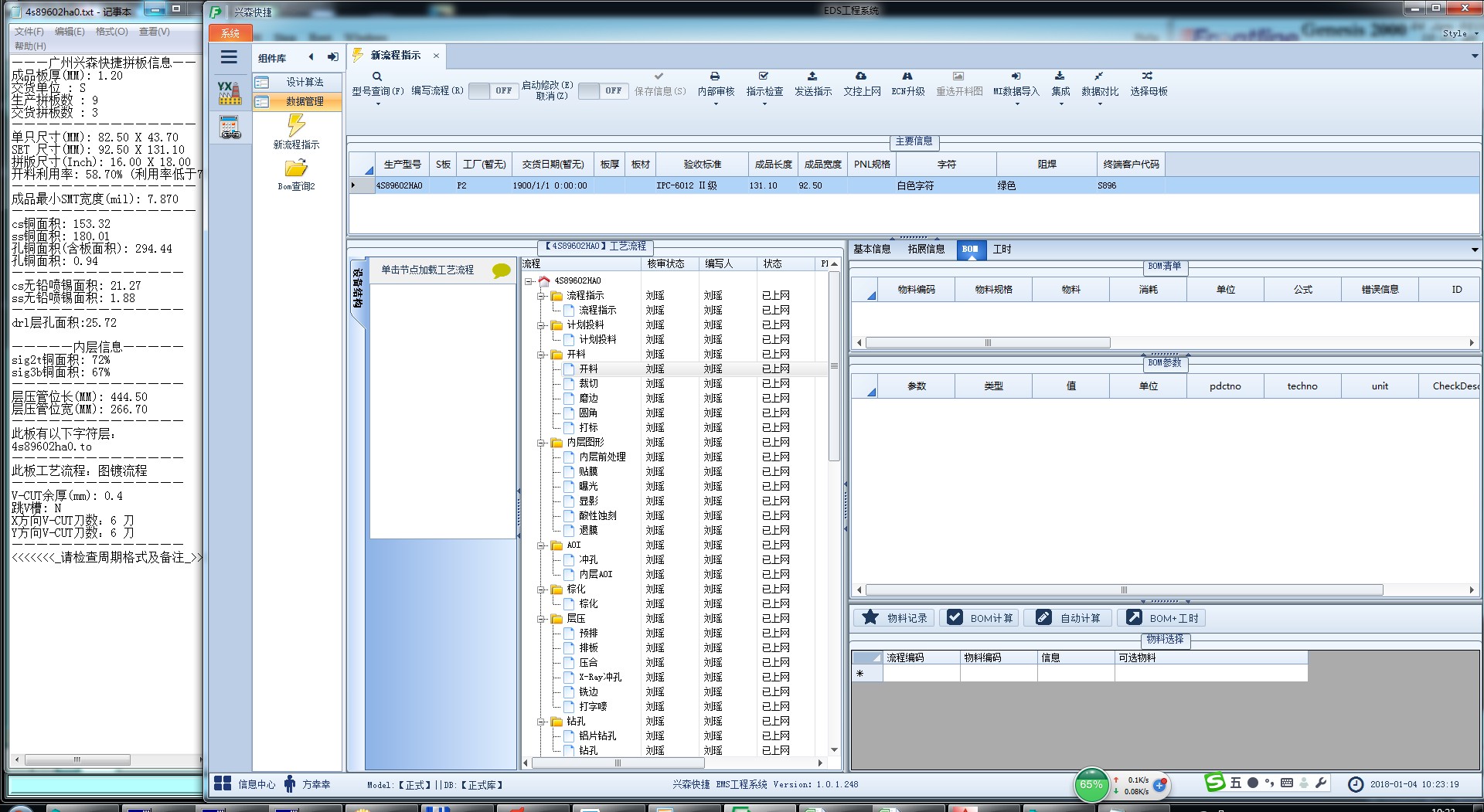This screenshot has height=812, width=1484.
Task: Open 格式(O) menu in Notepad
Action: pos(111,32)
